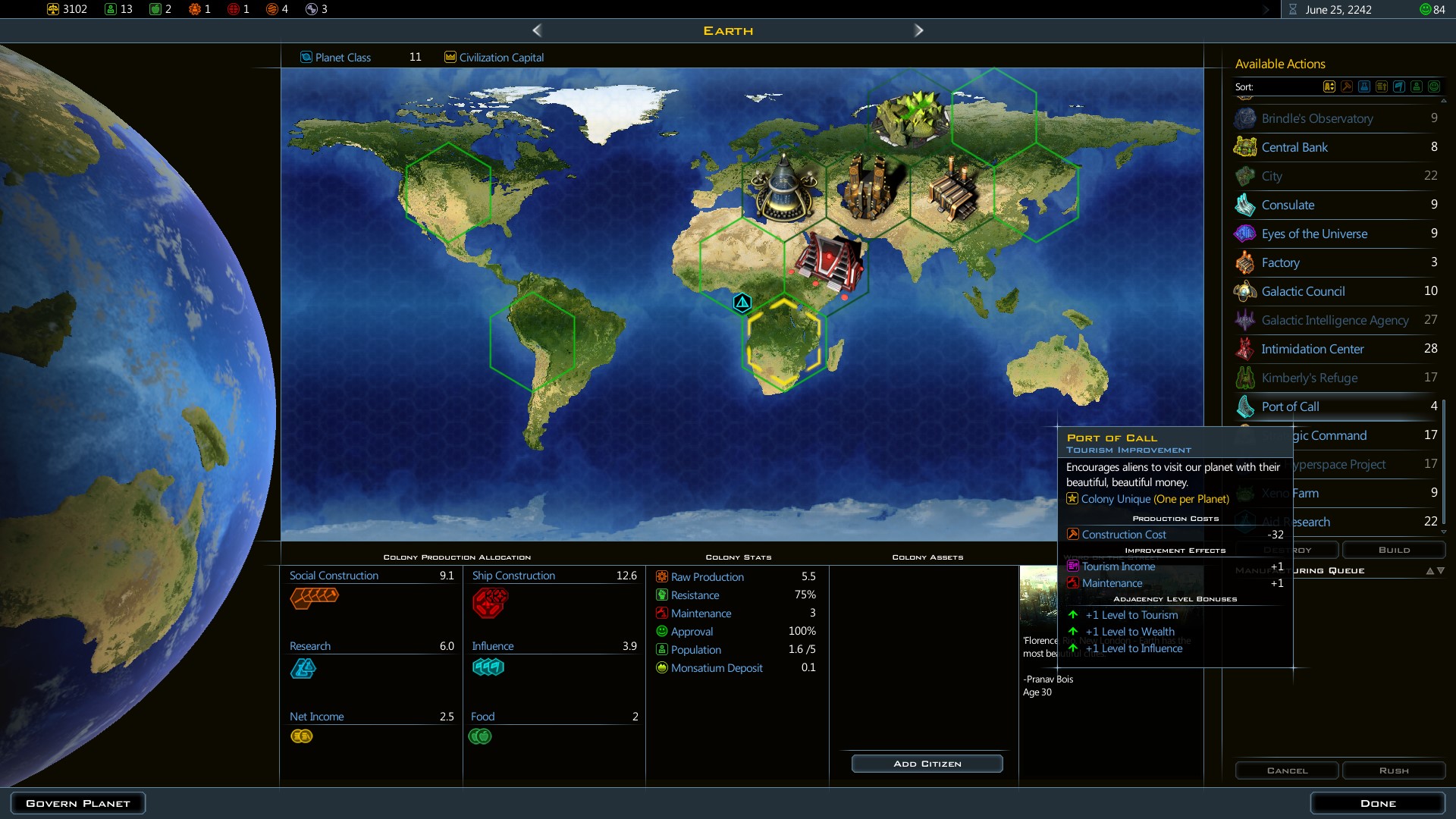Screen dimensions: 1456x819
Task: Go to previous planet with left arrow
Action: (x=537, y=30)
